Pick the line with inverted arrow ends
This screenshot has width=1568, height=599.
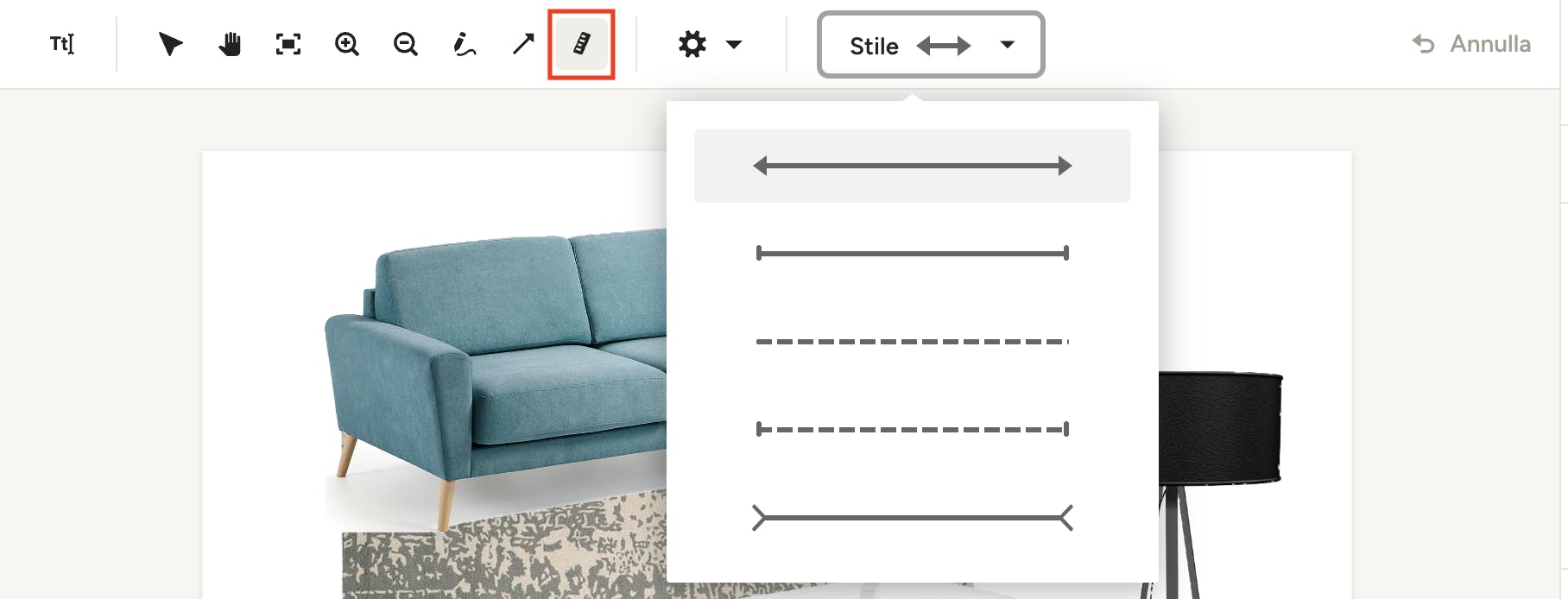913,518
